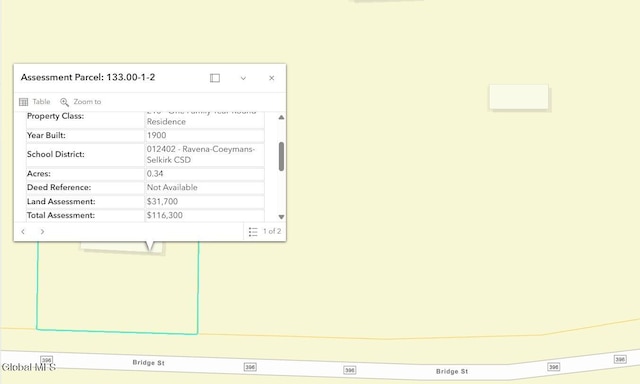
Task: Click the School District value cell
Action: point(205,155)
